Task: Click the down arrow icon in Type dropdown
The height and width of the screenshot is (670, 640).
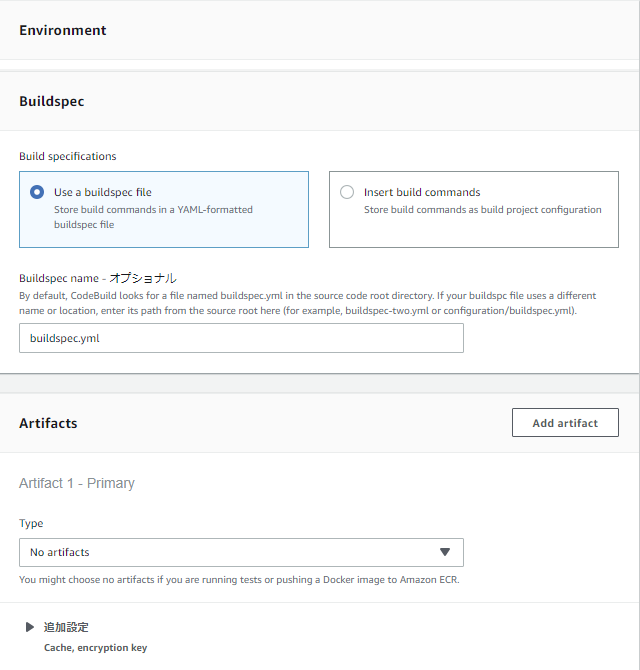Action: [445, 552]
